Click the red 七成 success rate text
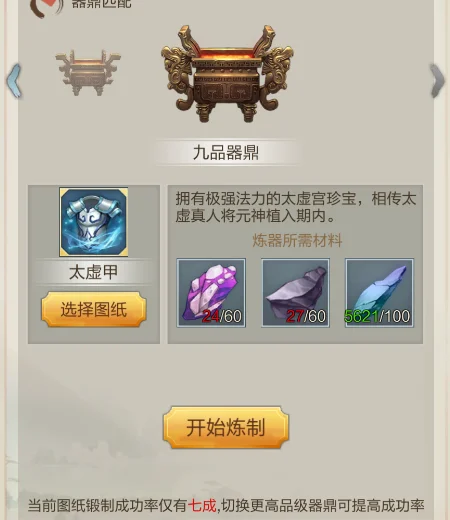This screenshot has width=450, height=520. (x=202, y=505)
